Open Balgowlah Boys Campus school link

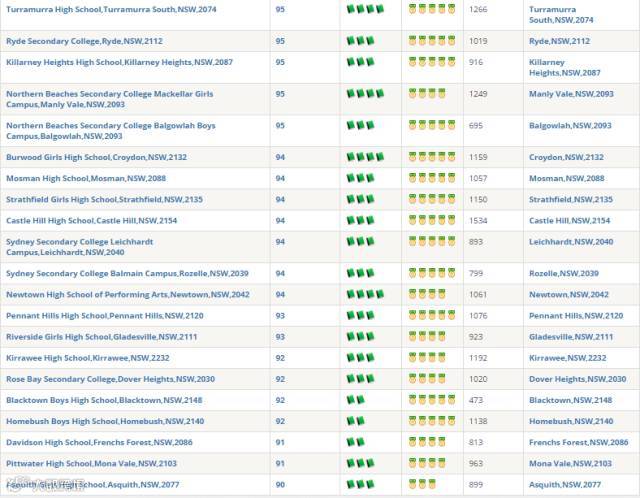pos(111,131)
